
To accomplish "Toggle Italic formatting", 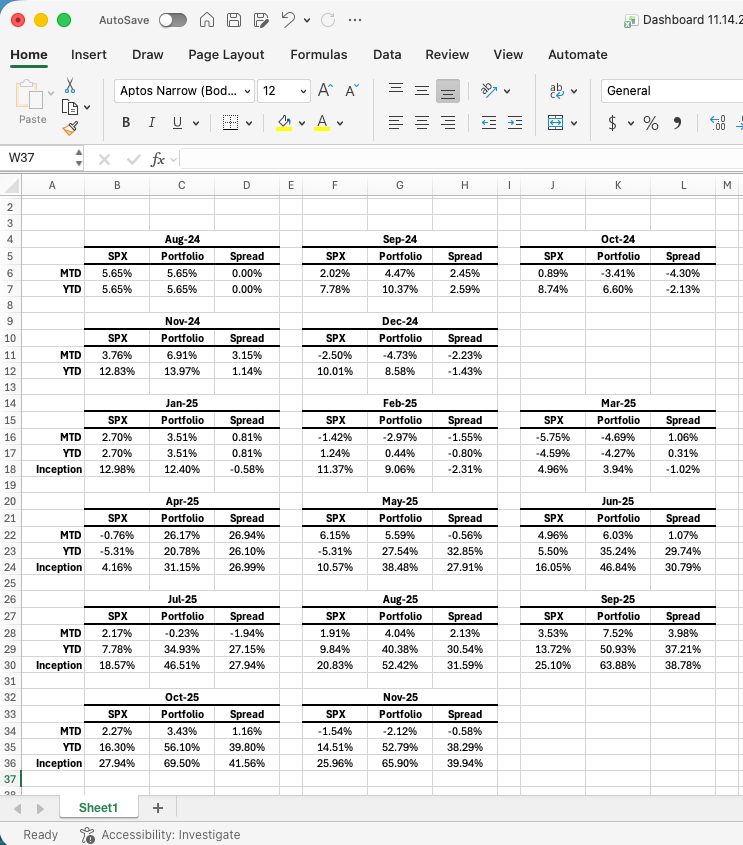I will pos(152,123).
